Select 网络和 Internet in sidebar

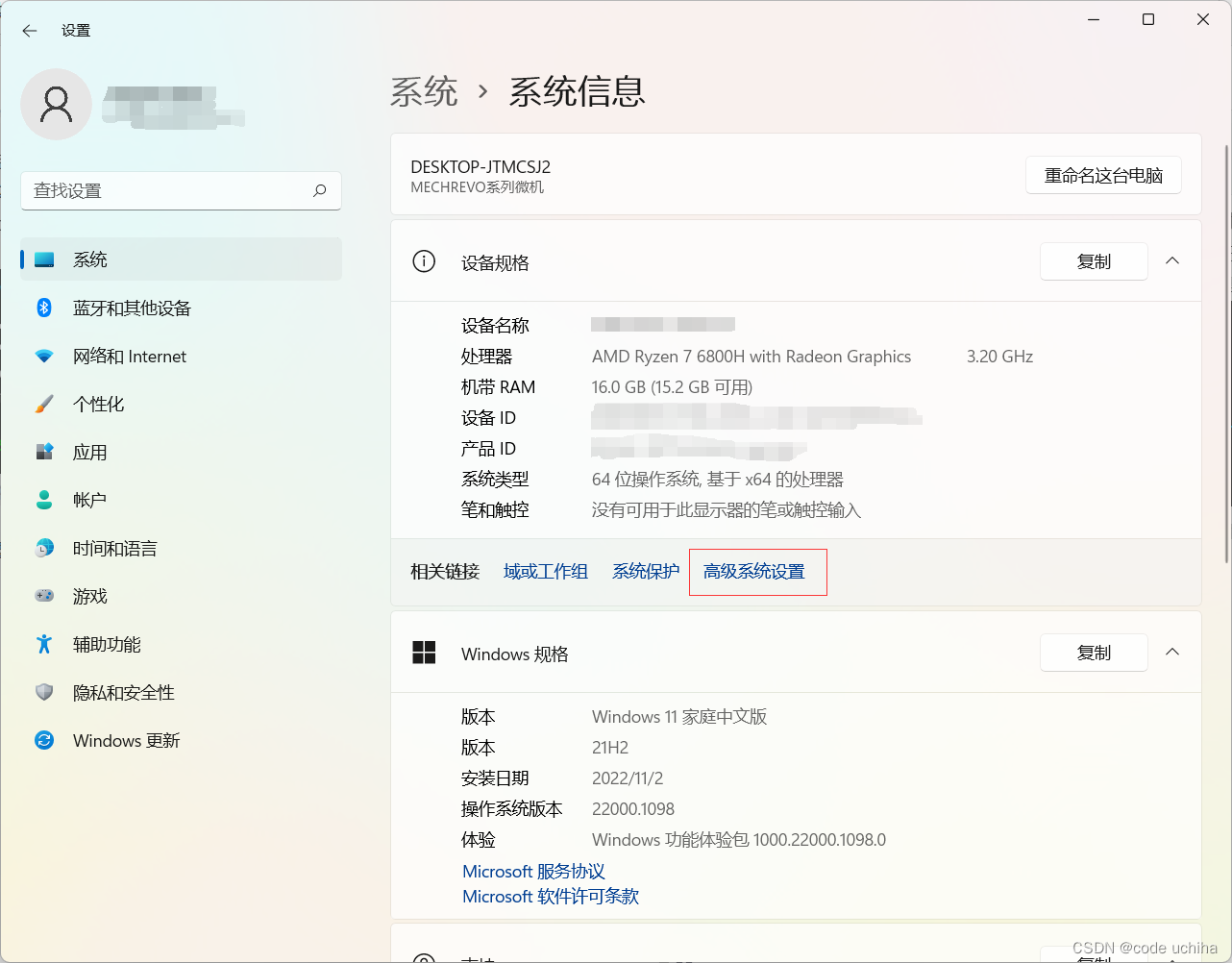pos(131,356)
